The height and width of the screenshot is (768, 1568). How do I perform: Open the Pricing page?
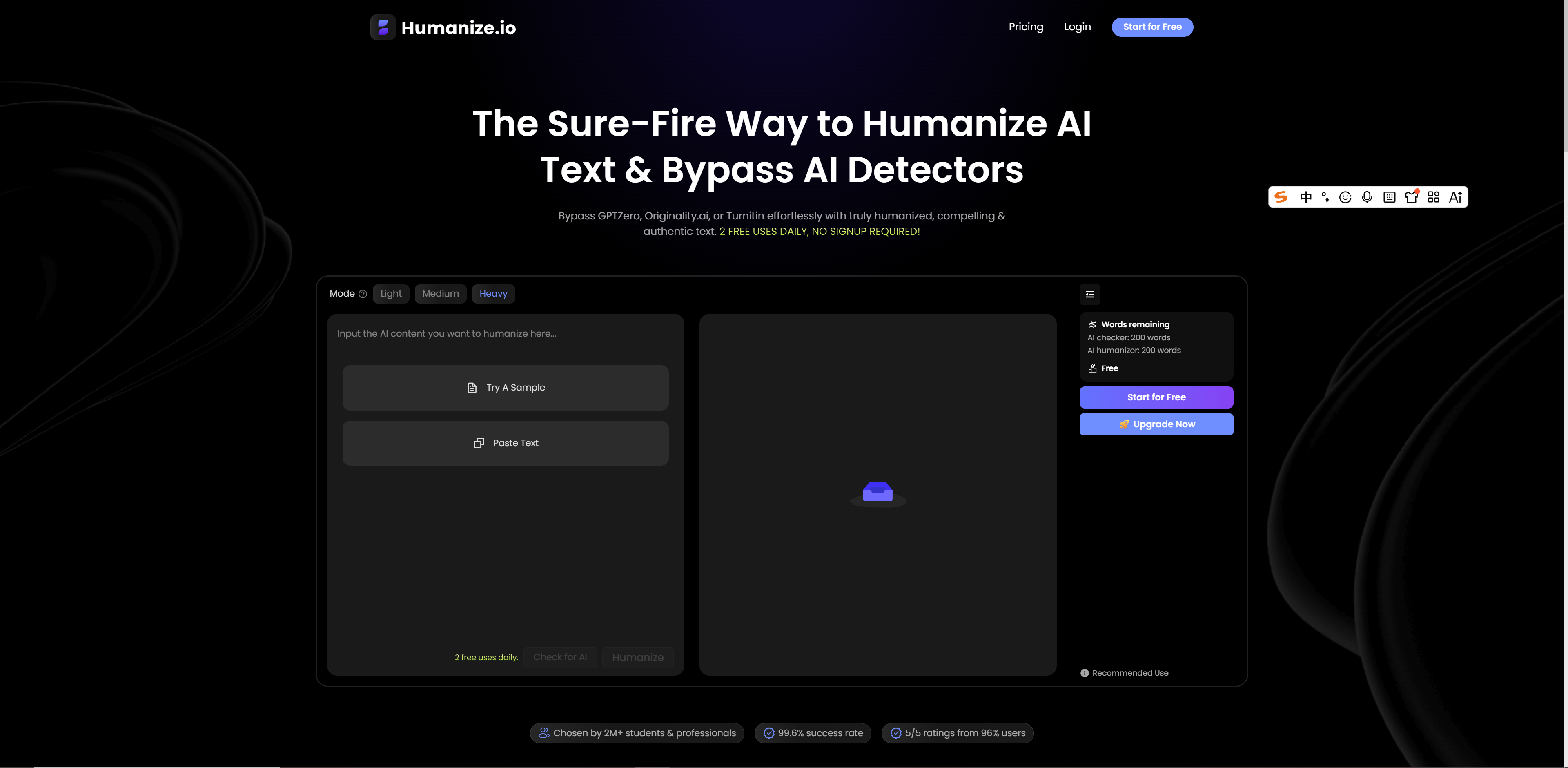pyautogui.click(x=1026, y=26)
